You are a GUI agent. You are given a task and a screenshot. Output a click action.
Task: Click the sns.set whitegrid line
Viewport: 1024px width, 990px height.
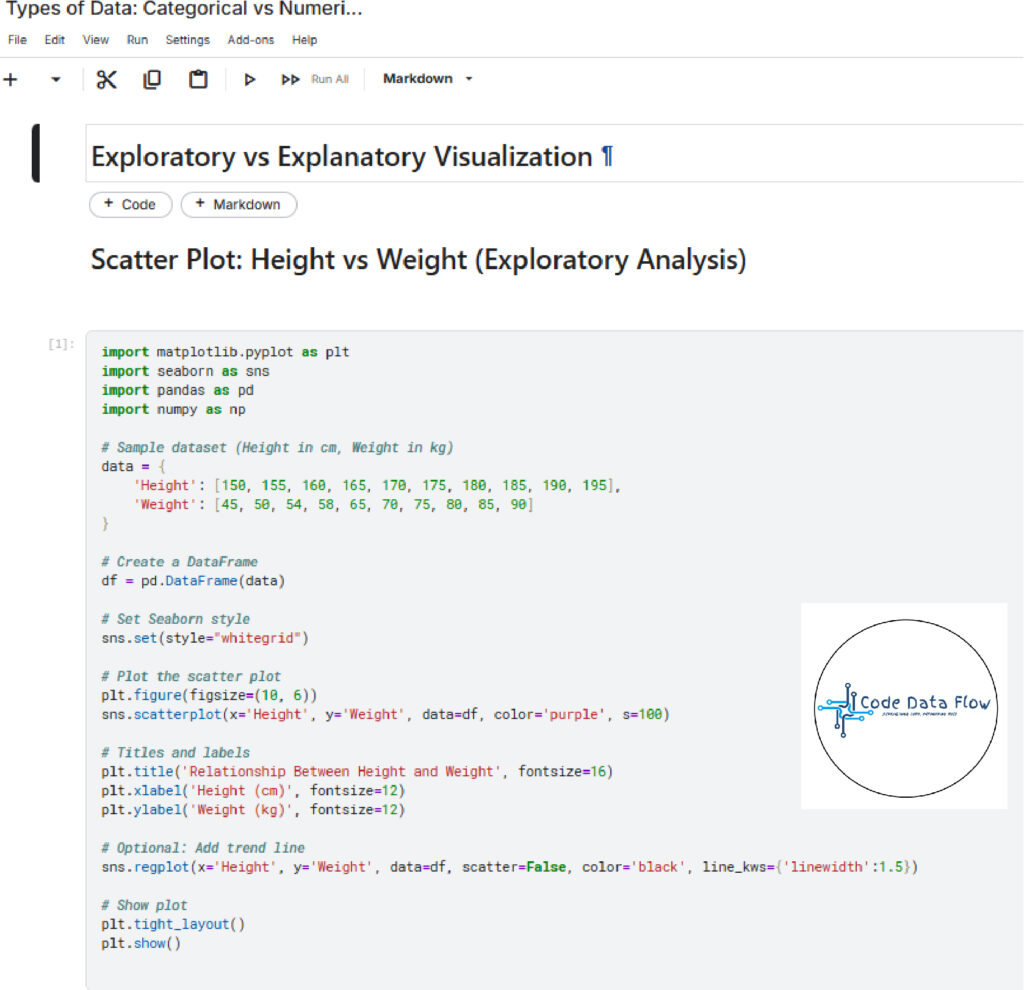click(x=205, y=638)
